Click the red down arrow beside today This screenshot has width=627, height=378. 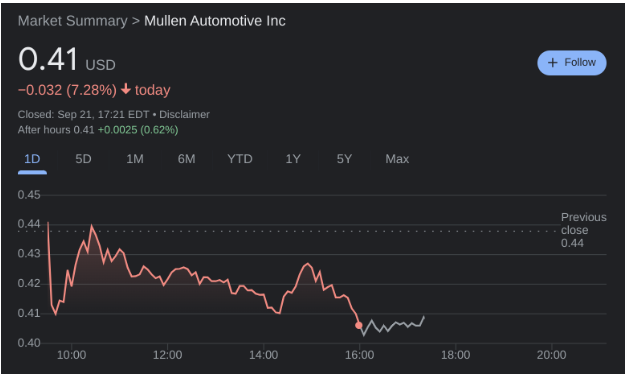point(126,89)
